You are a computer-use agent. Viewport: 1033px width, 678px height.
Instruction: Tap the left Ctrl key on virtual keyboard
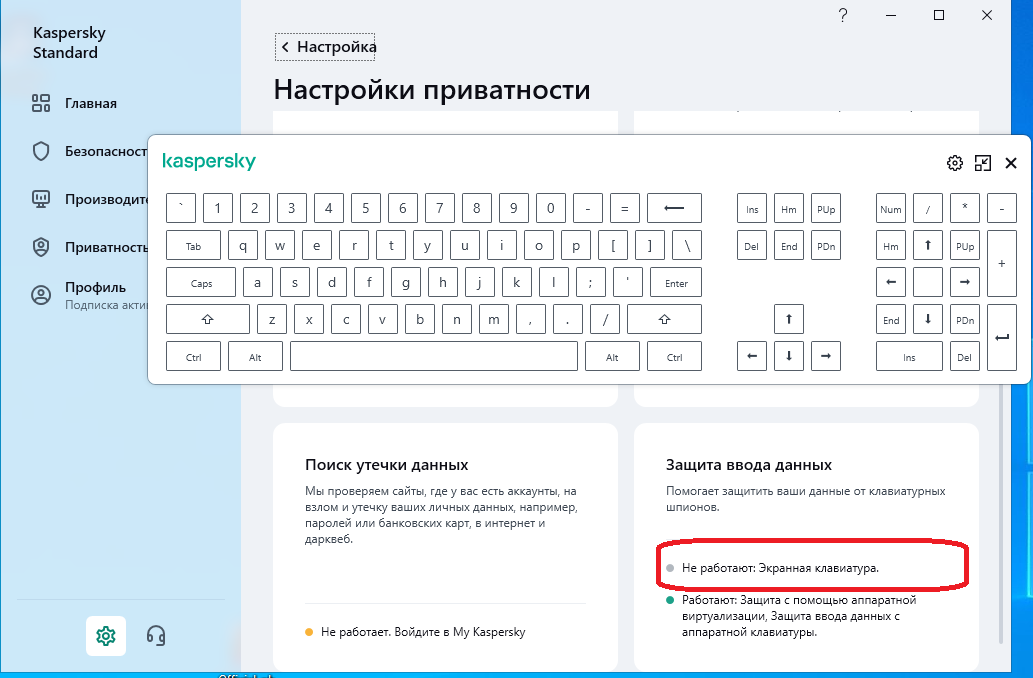pyautogui.click(x=193, y=356)
